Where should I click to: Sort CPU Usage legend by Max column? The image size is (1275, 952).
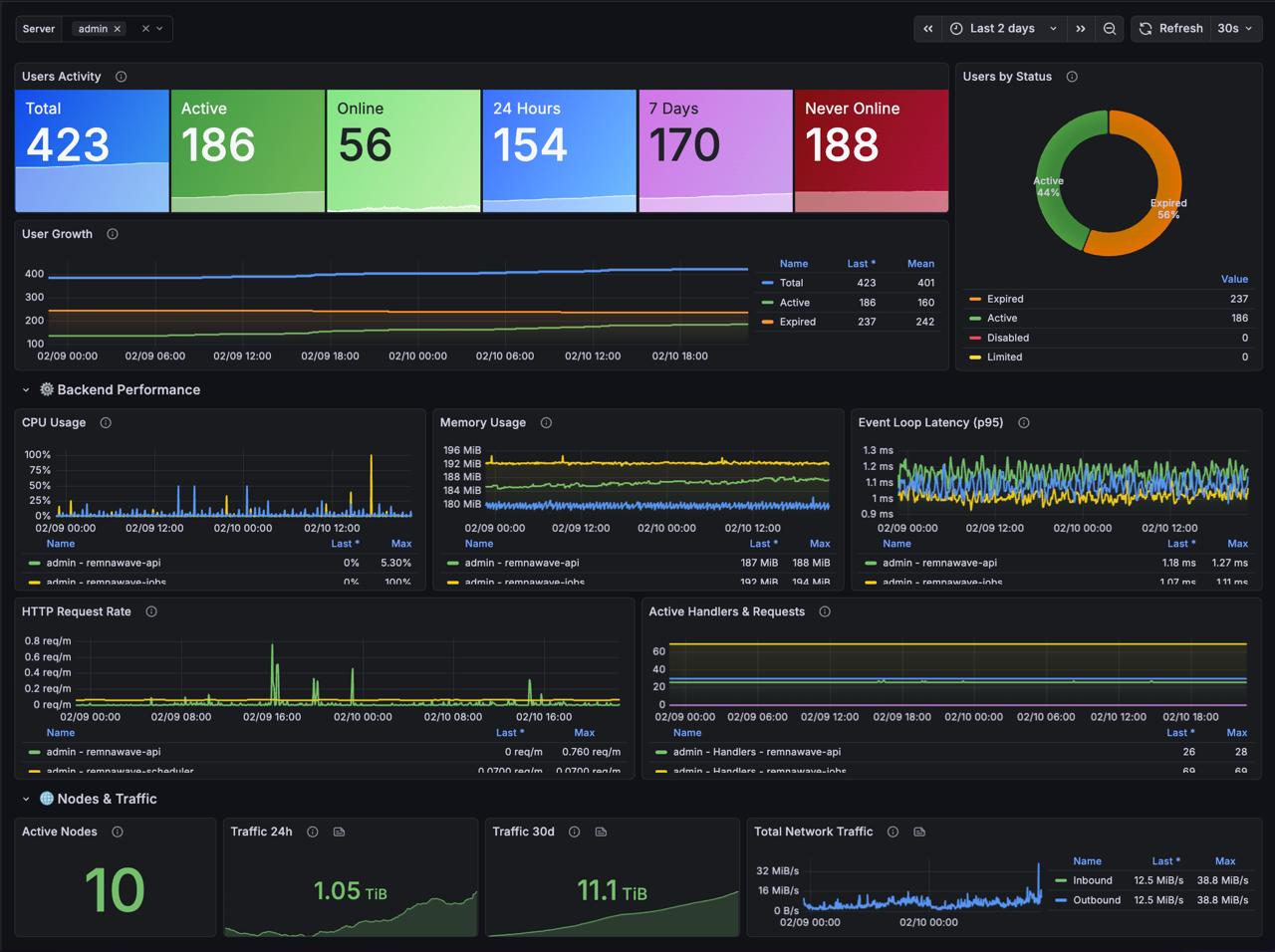[401, 544]
